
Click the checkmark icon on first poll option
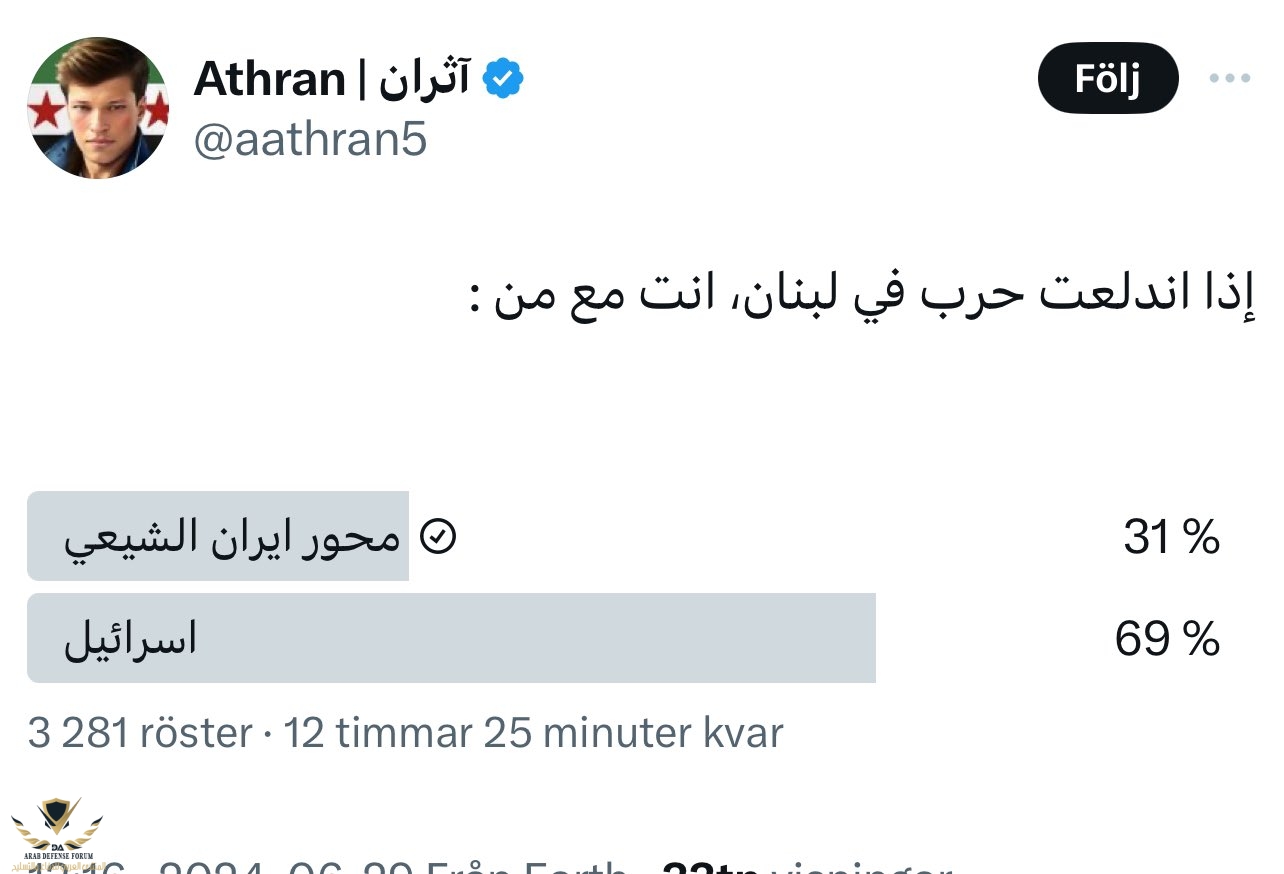(x=437, y=537)
